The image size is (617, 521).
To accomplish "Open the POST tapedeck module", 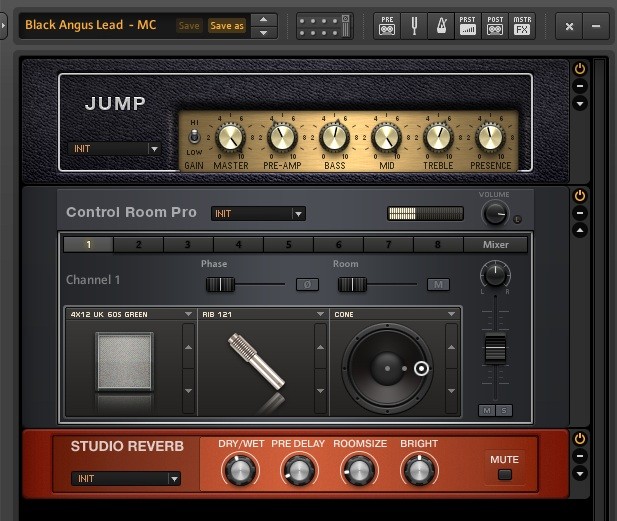I will click(495, 26).
